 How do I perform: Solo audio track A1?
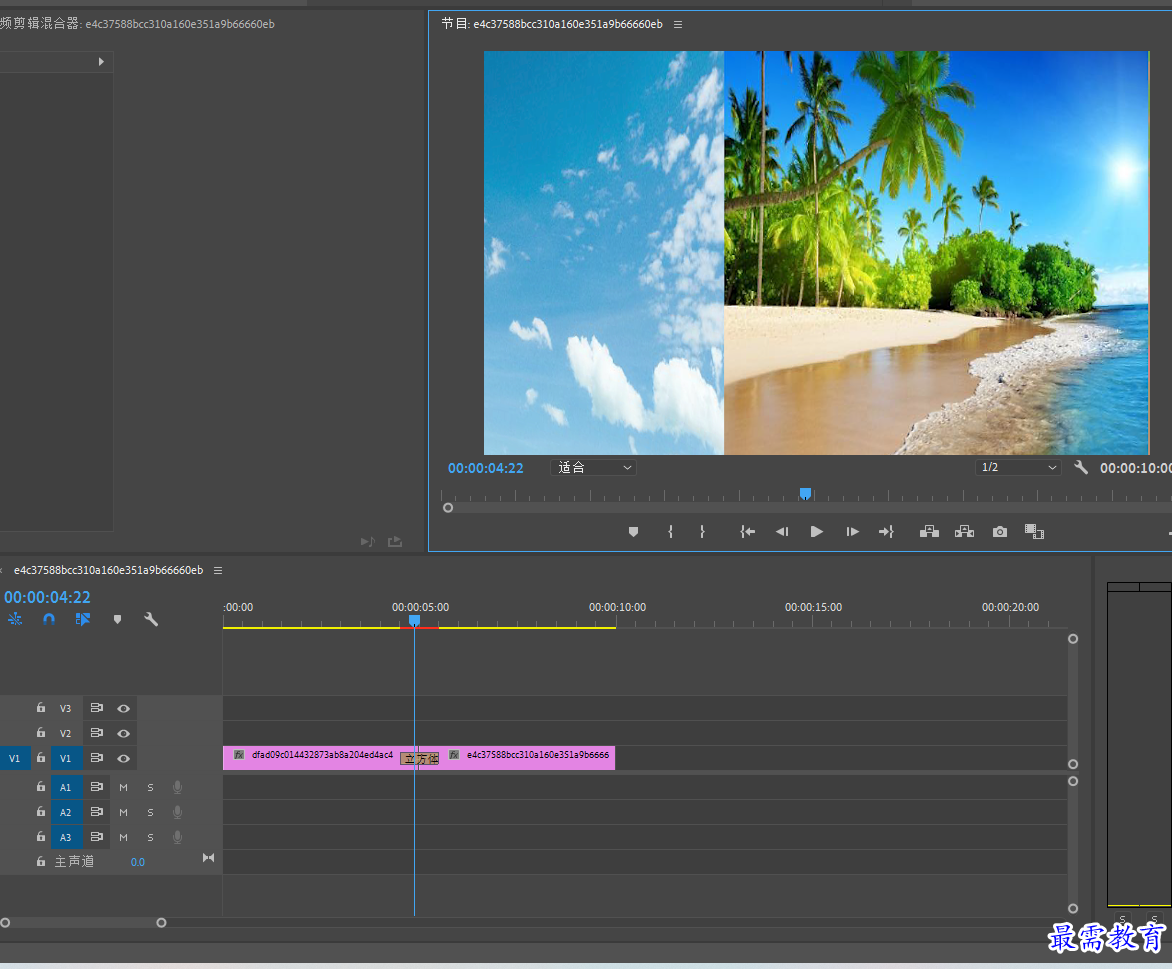tap(150, 787)
